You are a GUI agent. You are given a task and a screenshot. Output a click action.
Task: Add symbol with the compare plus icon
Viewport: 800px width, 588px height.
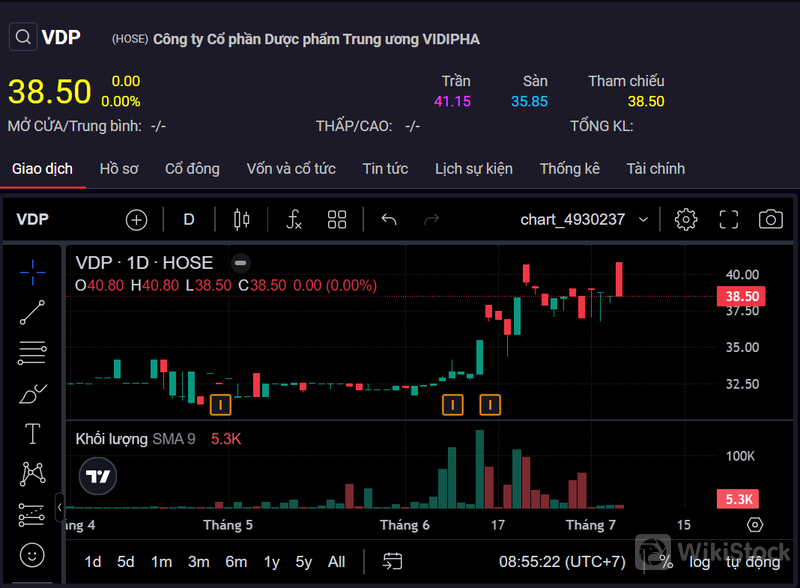click(x=136, y=220)
